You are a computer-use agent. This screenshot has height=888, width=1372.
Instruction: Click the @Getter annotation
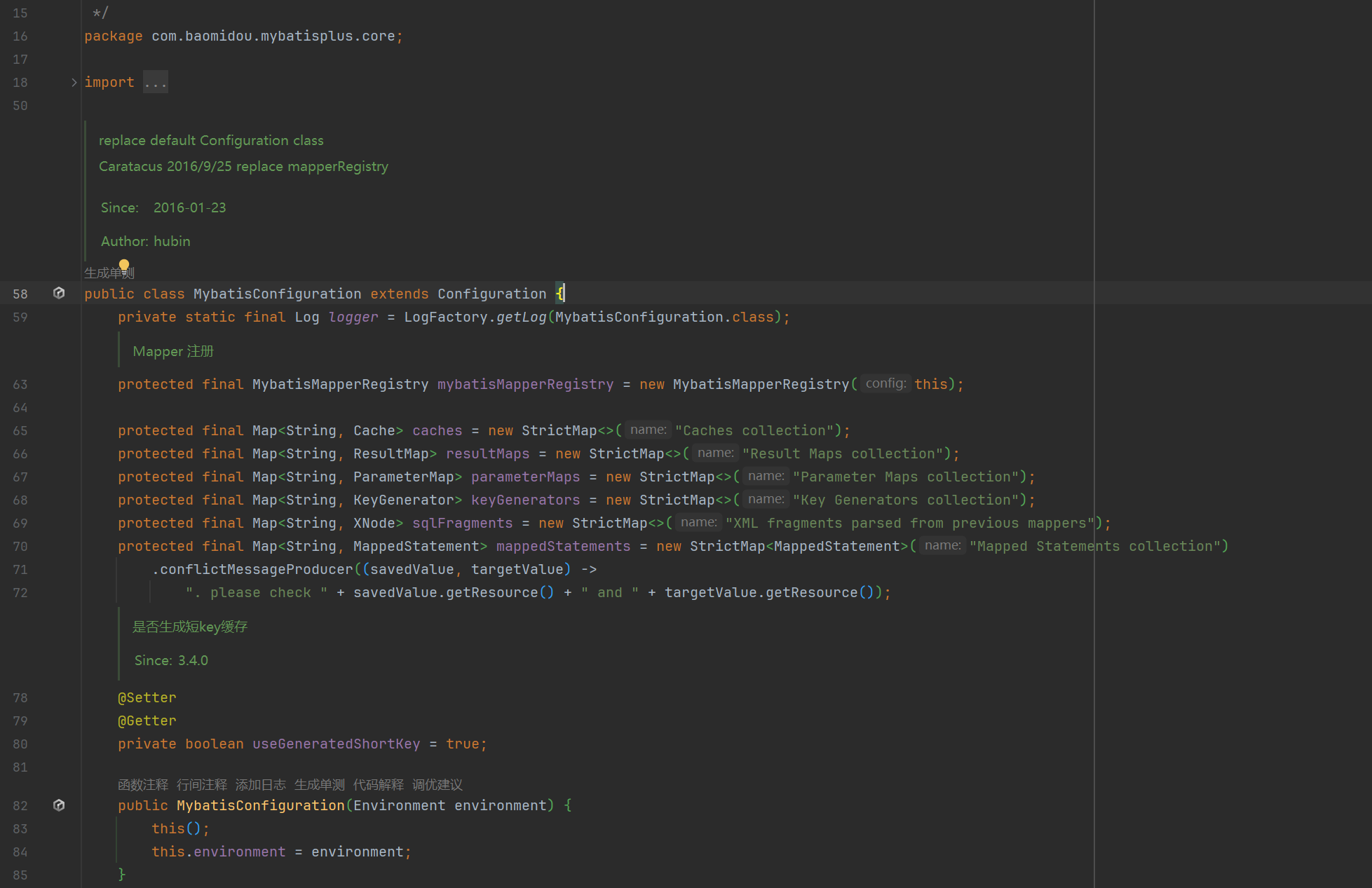click(x=147, y=720)
